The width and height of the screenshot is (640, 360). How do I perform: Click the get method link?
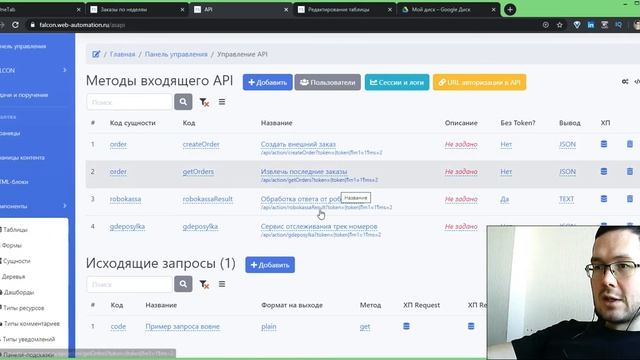[x=365, y=326]
